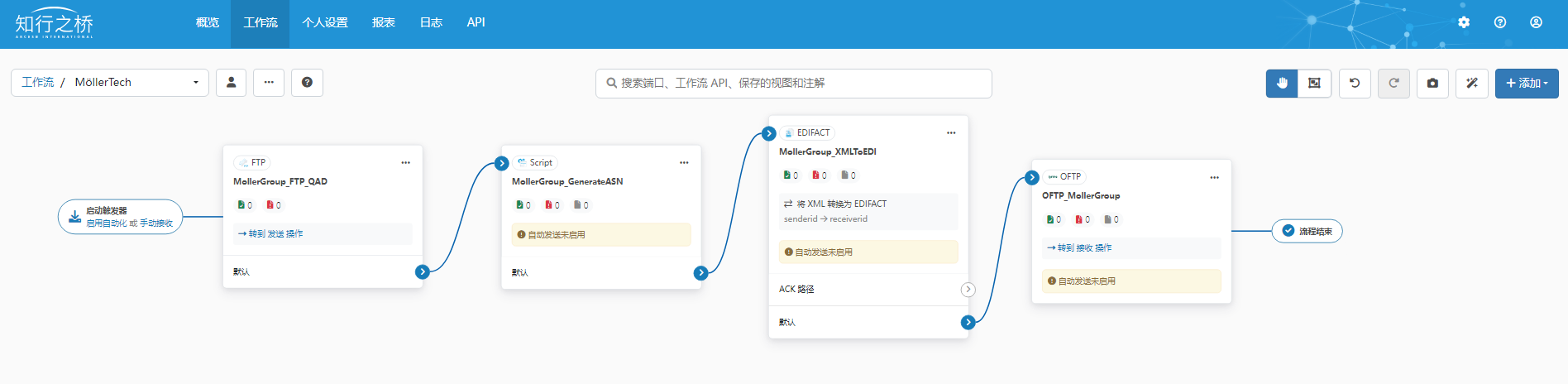Click the 工作流 breadcrumb link
Screen dimensions: 1568x384
coord(37,83)
